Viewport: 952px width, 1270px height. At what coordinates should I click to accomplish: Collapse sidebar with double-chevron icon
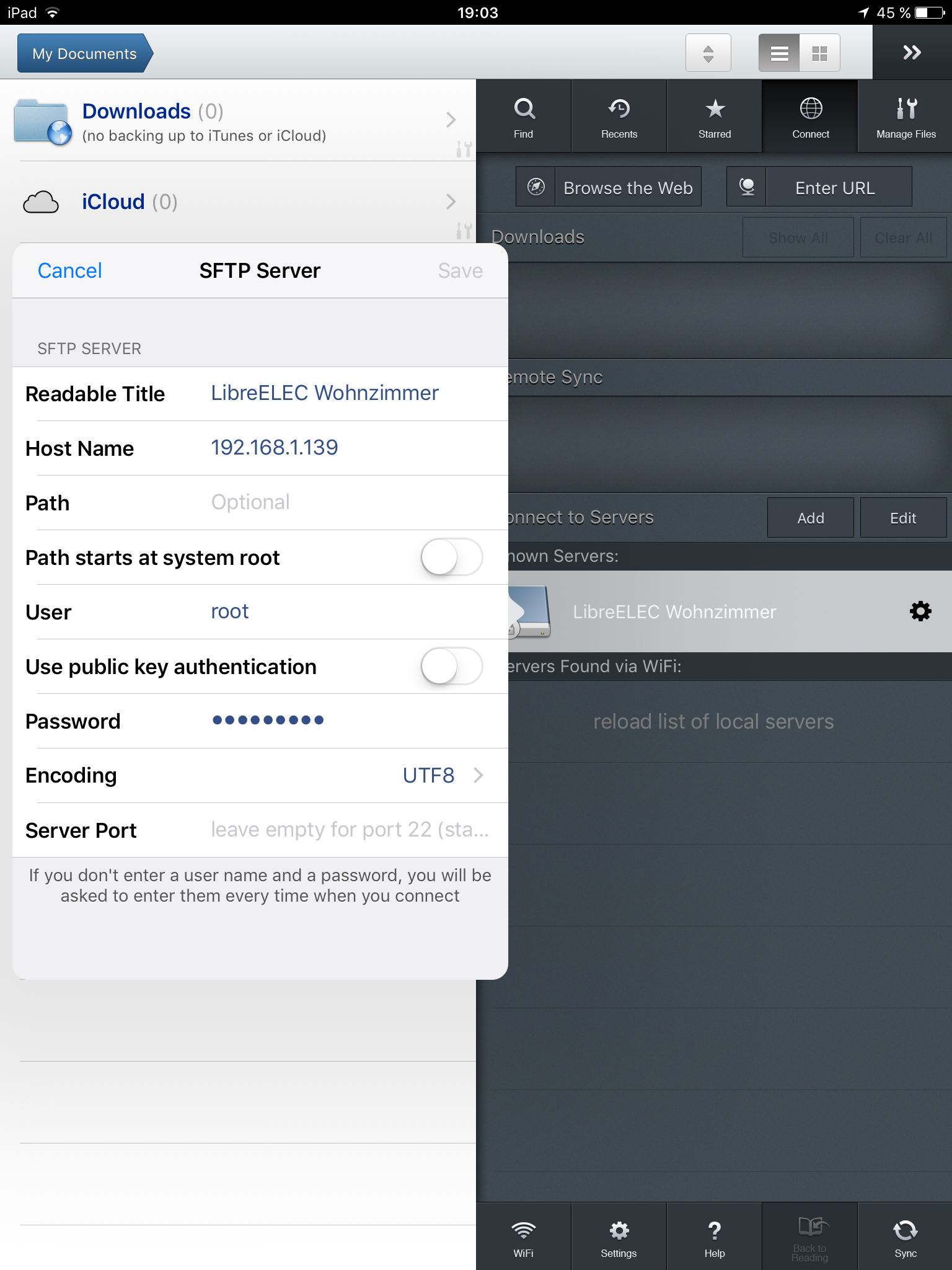(x=912, y=53)
